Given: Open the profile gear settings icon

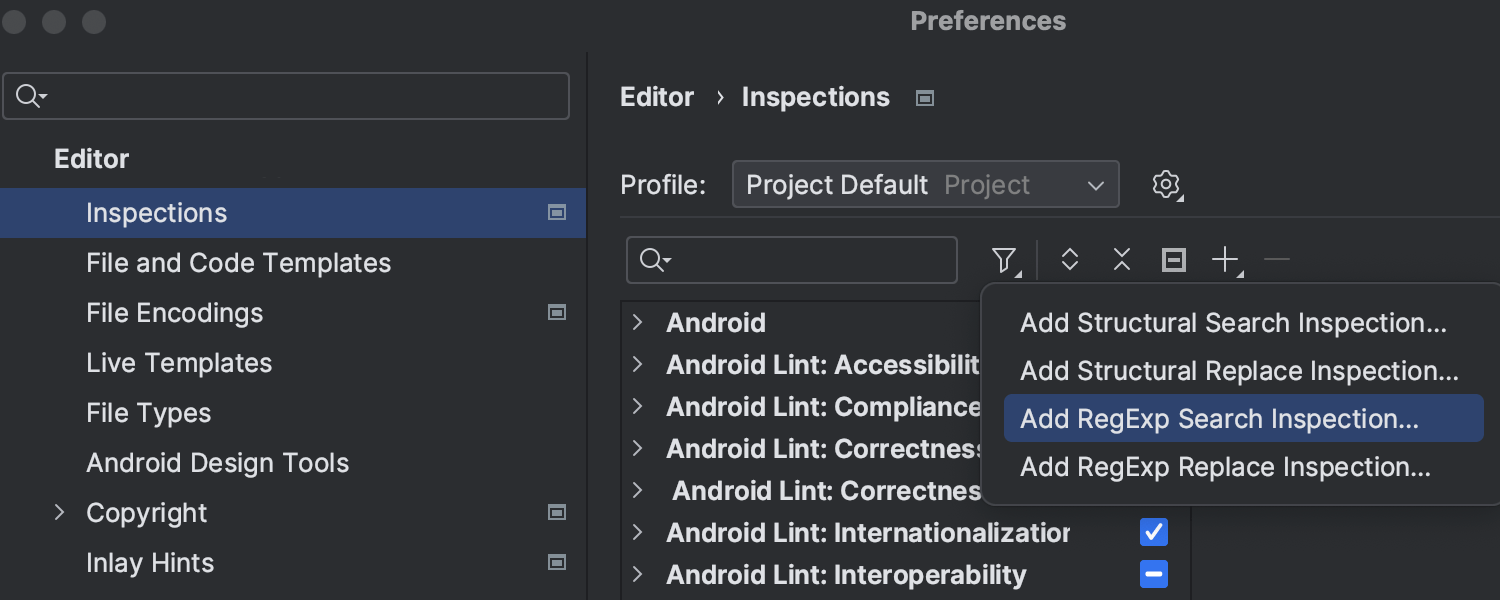Looking at the screenshot, I should point(1166,185).
